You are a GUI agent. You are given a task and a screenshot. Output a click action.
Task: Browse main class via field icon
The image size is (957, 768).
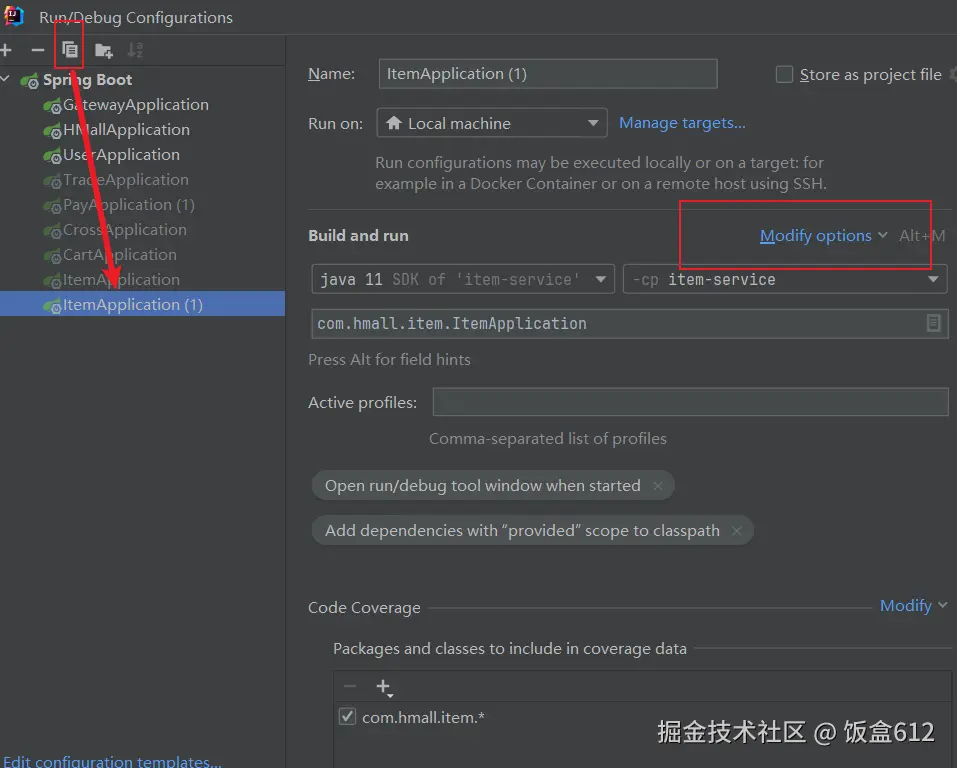coord(933,323)
